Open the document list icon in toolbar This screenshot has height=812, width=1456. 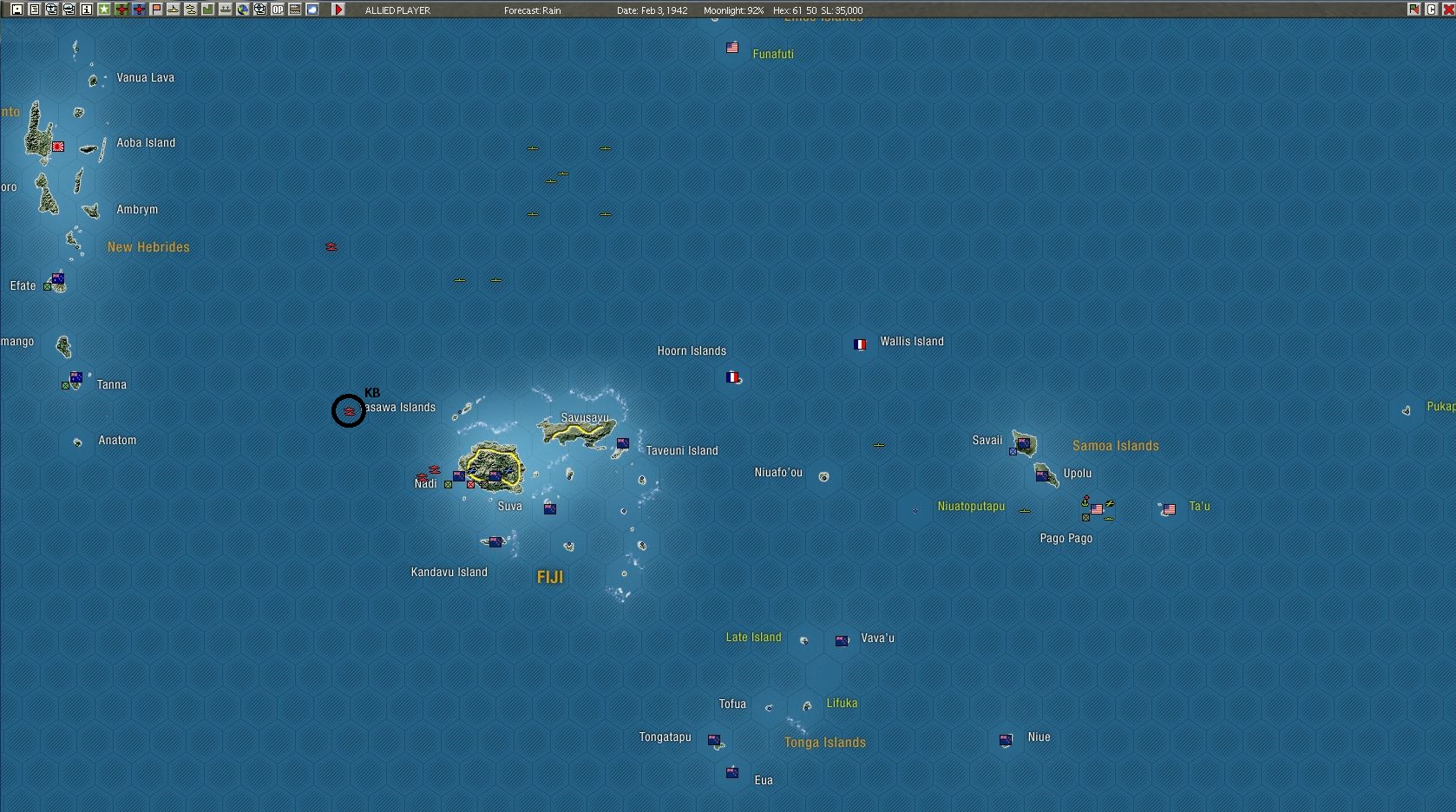pyautogui.click(x=35, y=10)
